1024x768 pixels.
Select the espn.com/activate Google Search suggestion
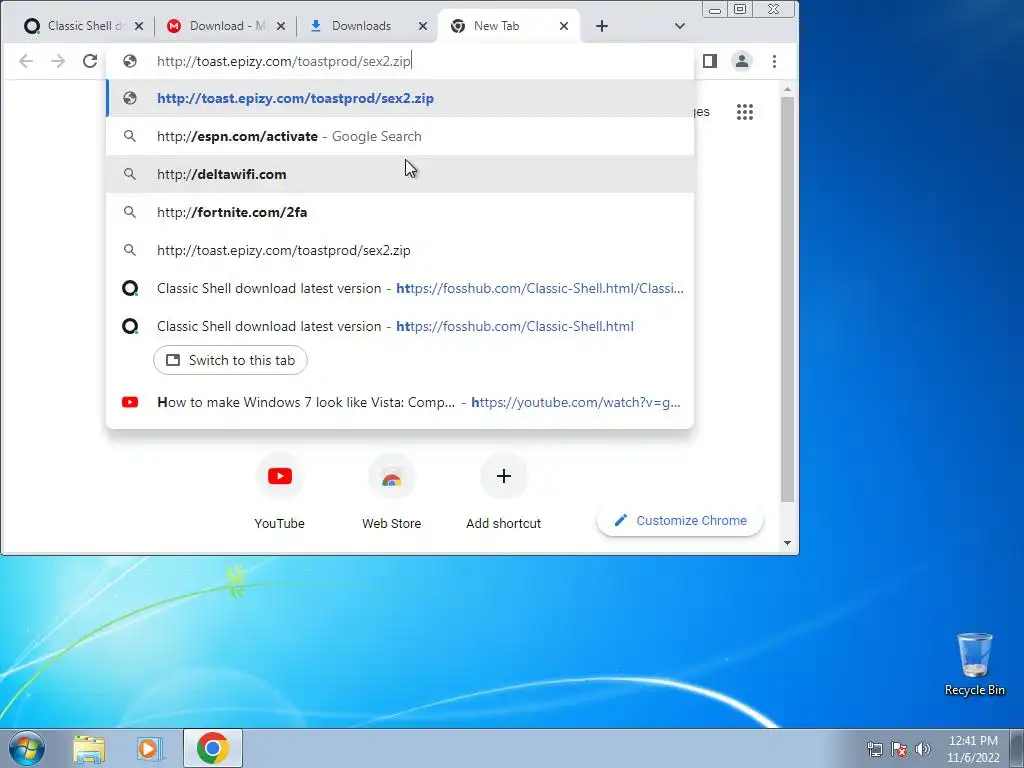[x=400, y=136]
